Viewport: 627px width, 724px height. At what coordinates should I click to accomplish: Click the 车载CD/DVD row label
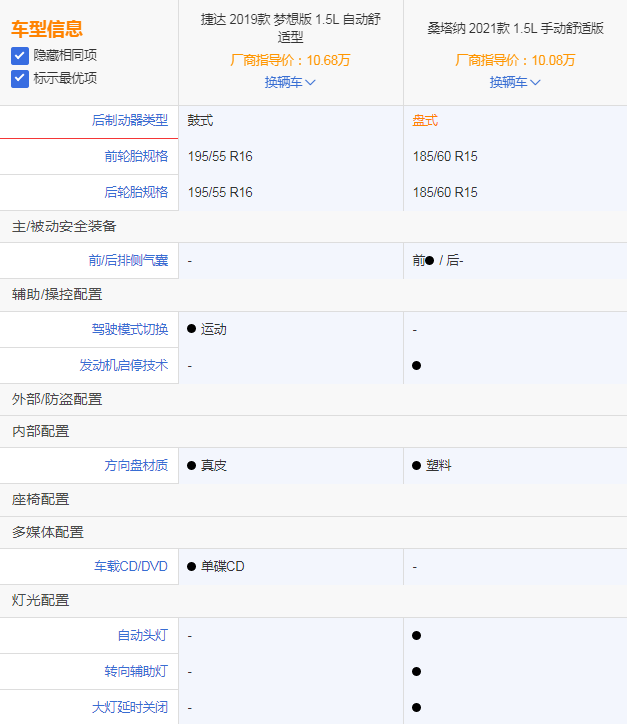[x=131, y=566]
